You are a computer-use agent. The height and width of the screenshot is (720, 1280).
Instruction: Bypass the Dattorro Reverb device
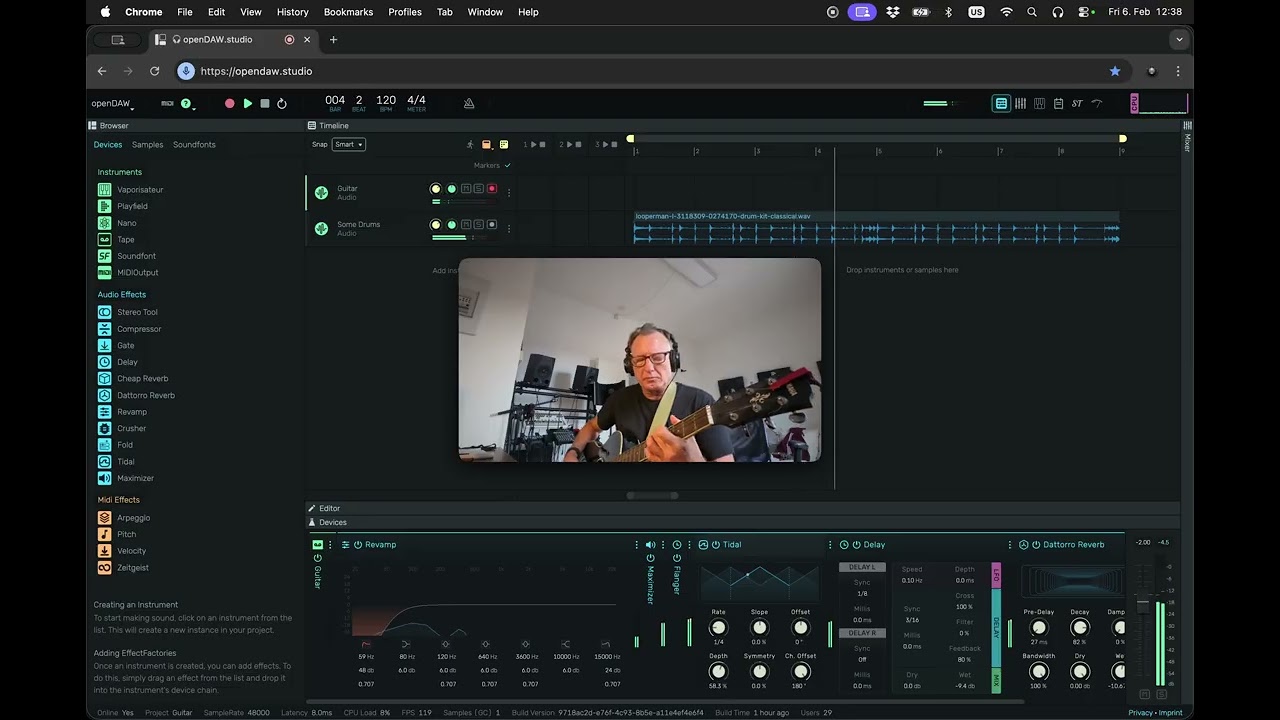coord(1036,545)
